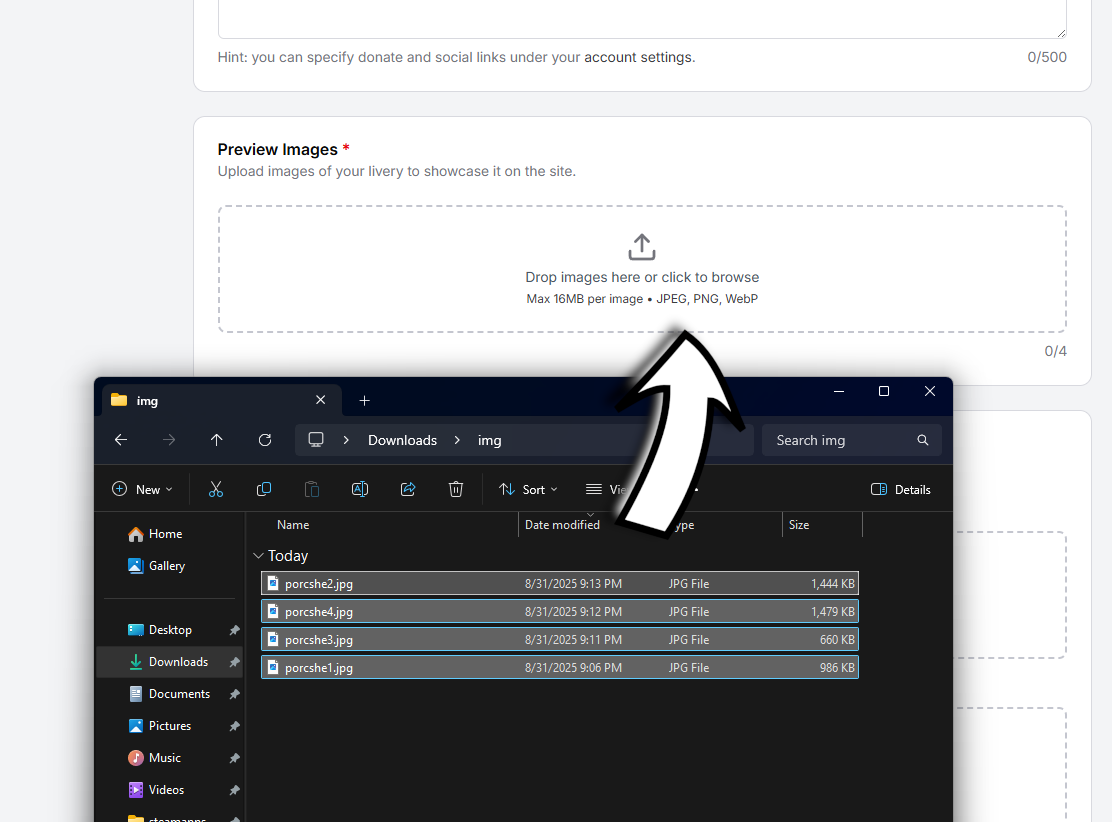Unpin Desktop using its pin icon
The height and width of the screenshot is (822, 1112).
tap(235, 631)
